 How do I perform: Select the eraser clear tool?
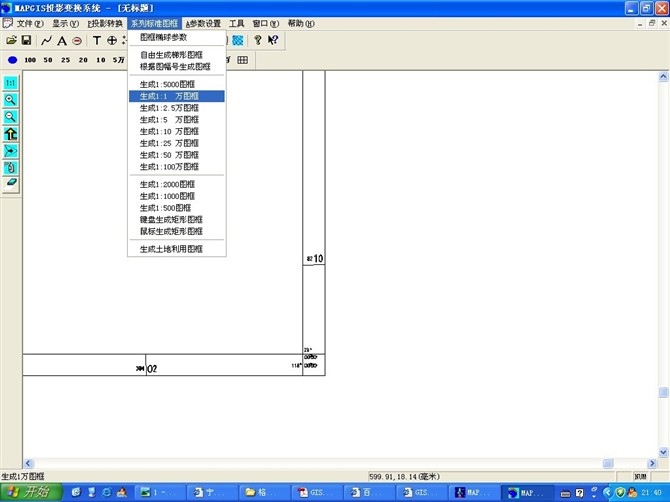[11, 183]
